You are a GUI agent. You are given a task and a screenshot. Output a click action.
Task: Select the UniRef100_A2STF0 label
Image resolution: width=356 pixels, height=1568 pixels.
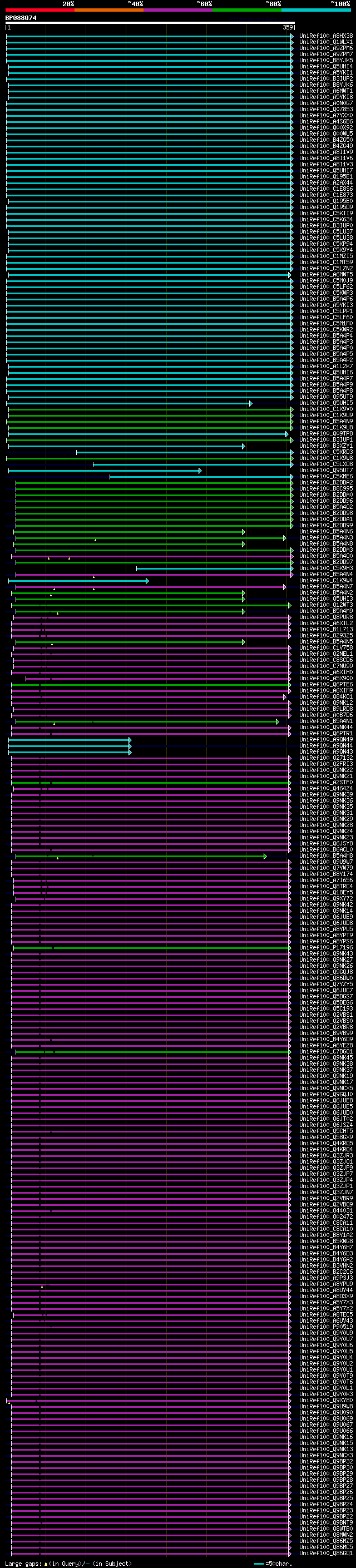point(325,782)
